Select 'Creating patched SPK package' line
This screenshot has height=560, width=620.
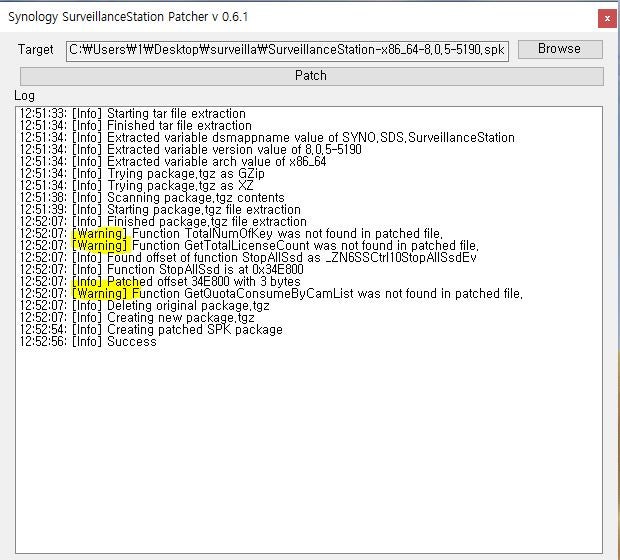coord(151,329)
